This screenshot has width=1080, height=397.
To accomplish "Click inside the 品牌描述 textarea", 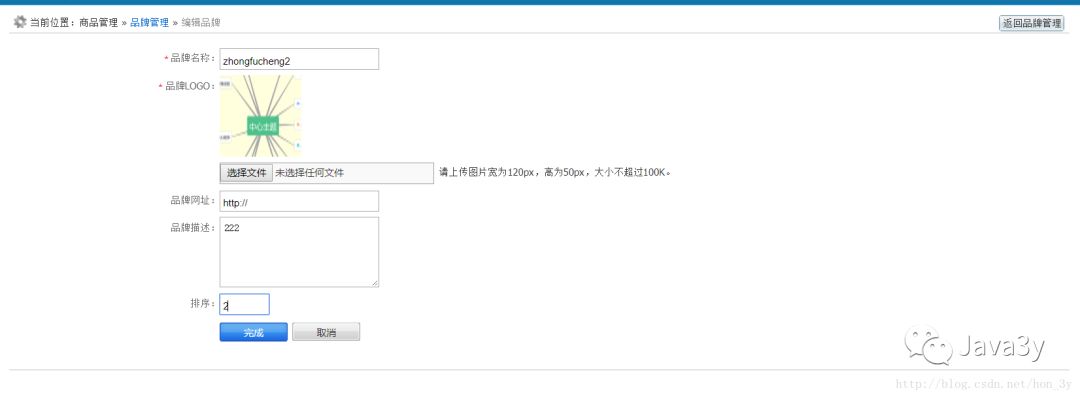I will [x=299, y=252].
